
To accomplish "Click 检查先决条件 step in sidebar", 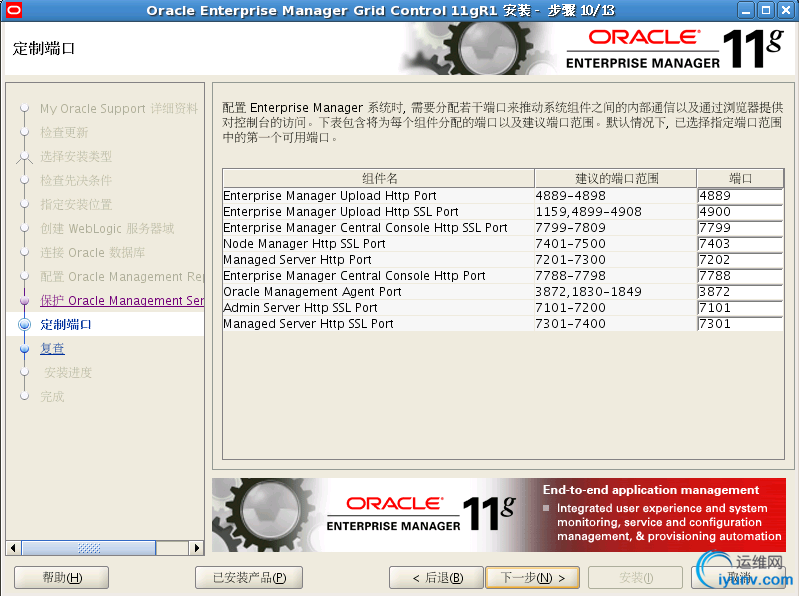I will [76, 180].
